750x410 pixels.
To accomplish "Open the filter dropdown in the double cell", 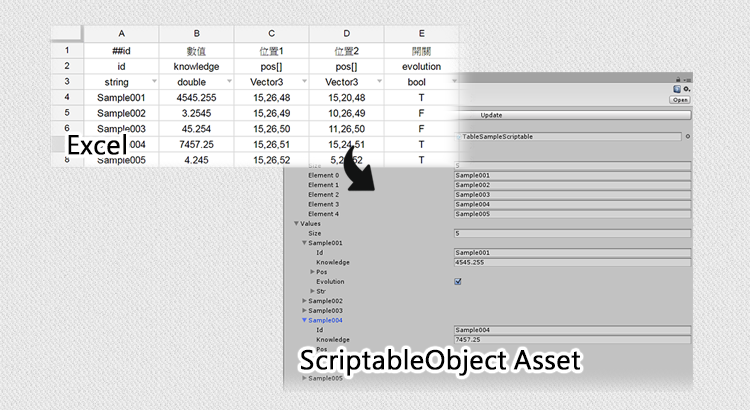I will point(229,81).
